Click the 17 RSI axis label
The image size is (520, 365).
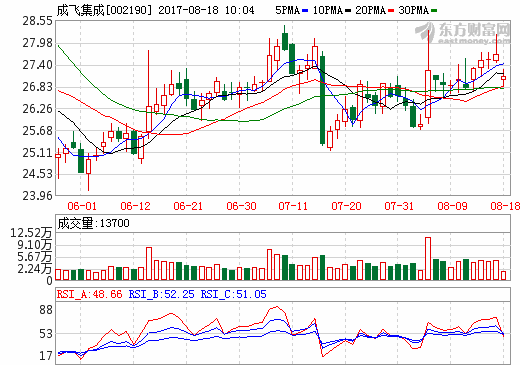46,356
